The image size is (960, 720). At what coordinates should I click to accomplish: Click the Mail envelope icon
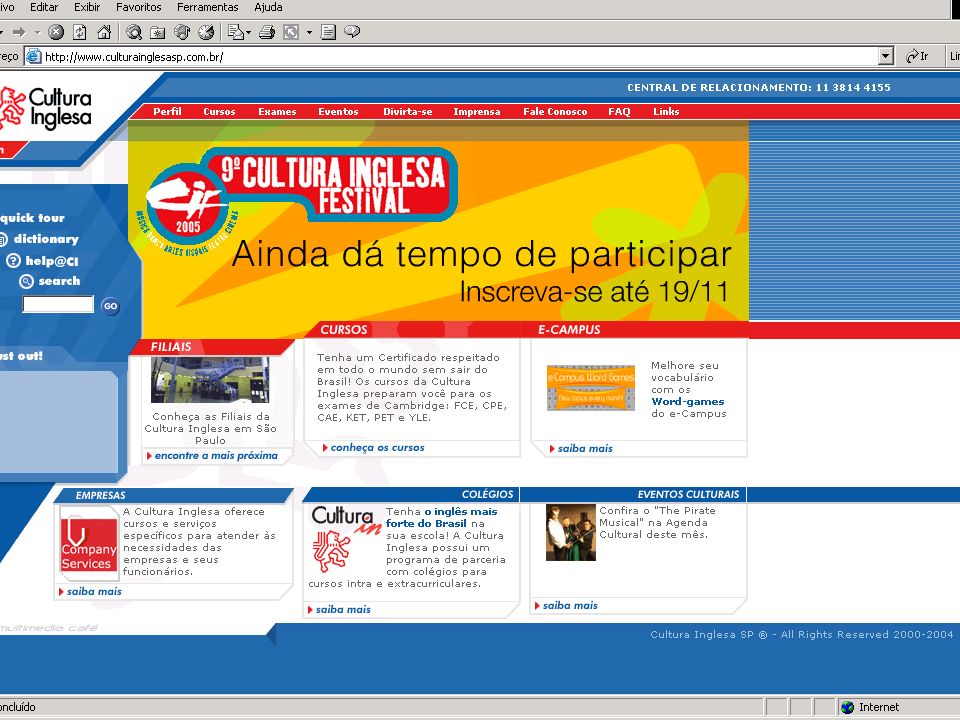coord(235,32)
